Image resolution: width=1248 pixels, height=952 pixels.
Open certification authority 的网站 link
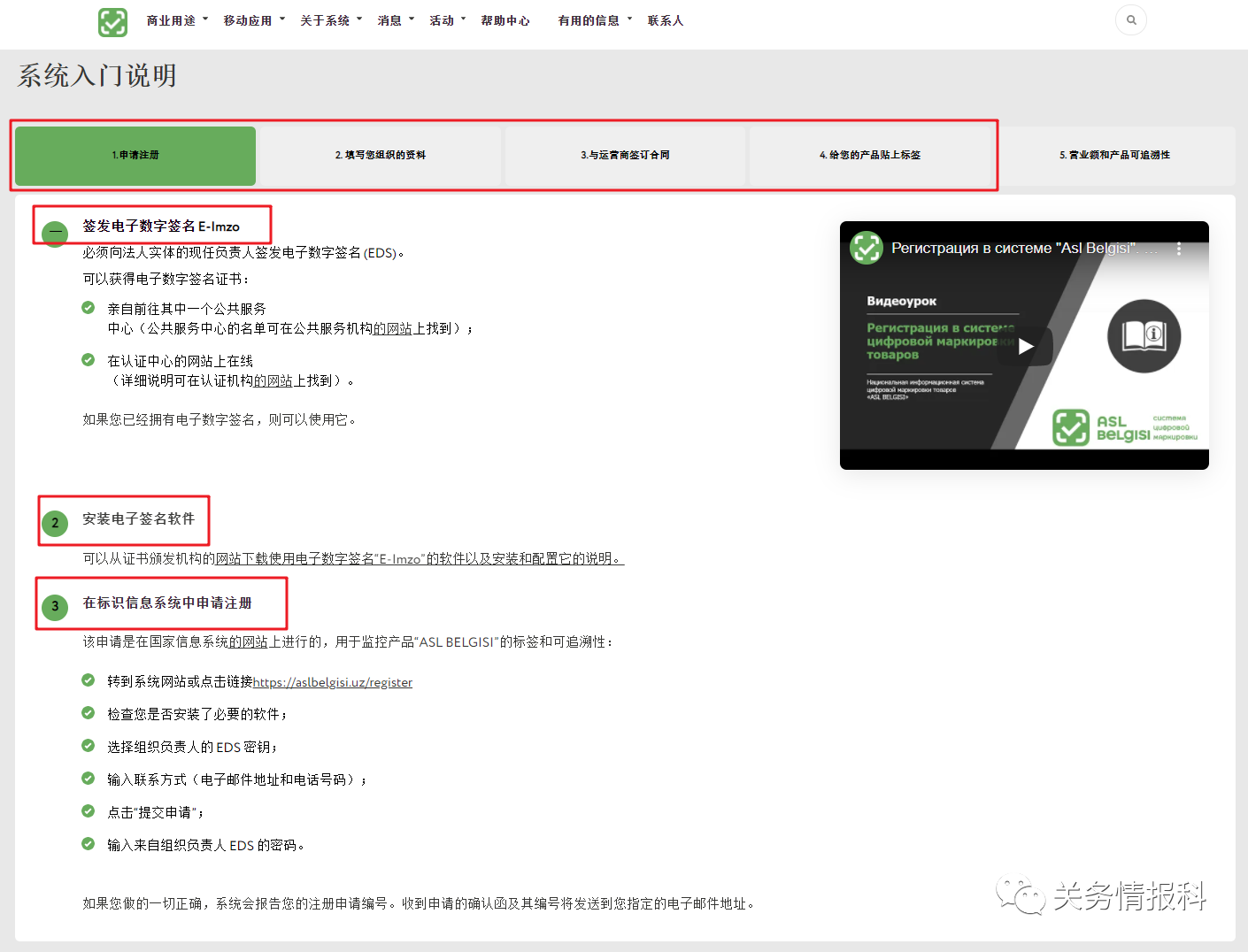pyautogui.click(x=273, y=380)
